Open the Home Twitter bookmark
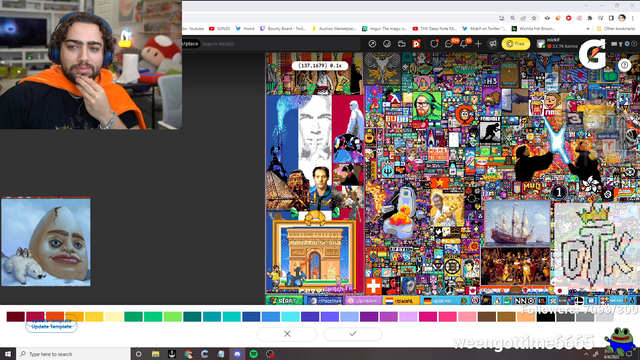This screenshot has width=640, height=360. point(245,29)
